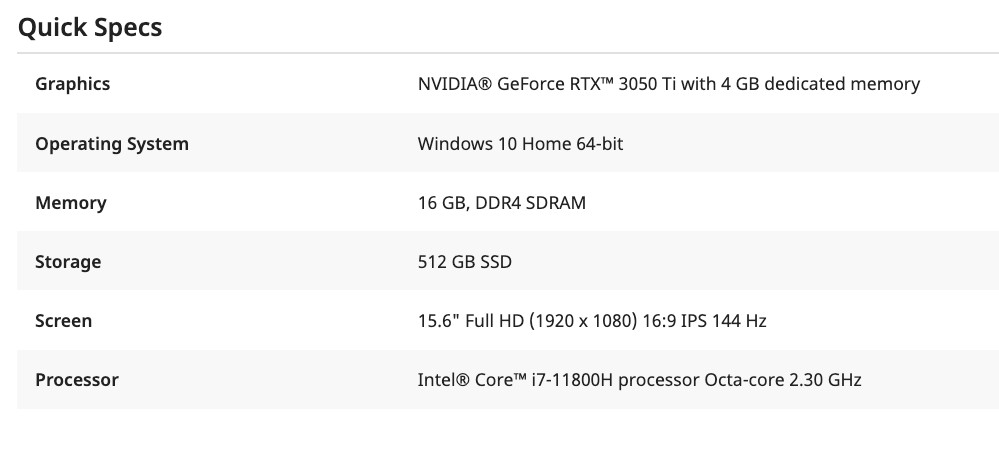Click the word NVIDIA® in graphics value

point(455,84)
